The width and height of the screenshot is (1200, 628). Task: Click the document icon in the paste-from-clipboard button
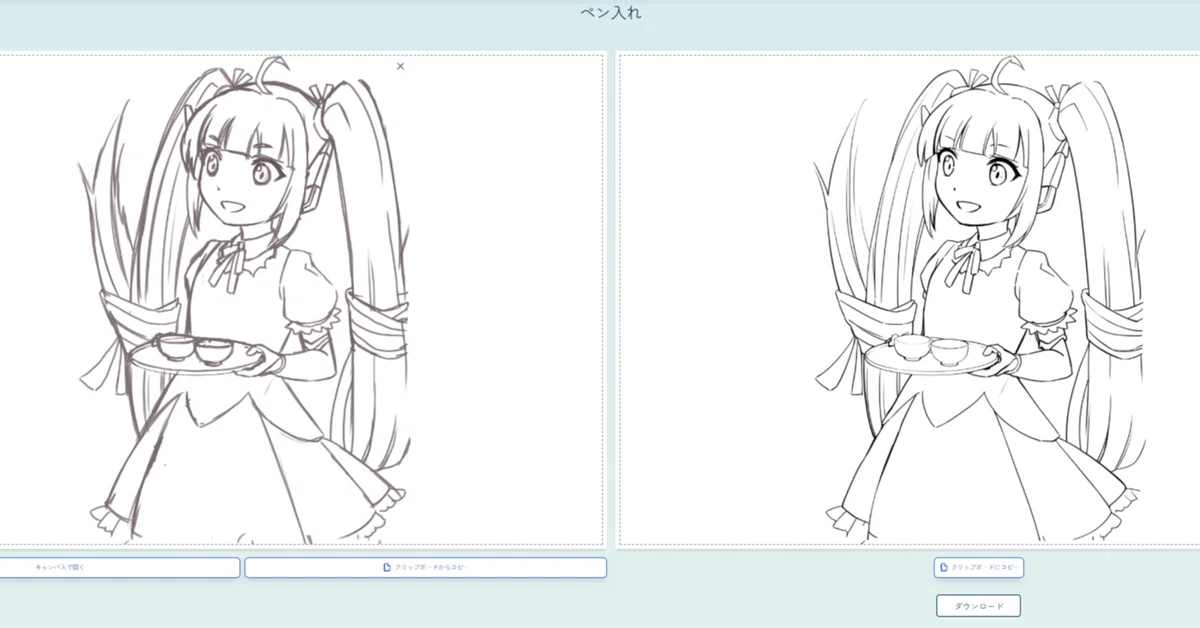(387, 567)
